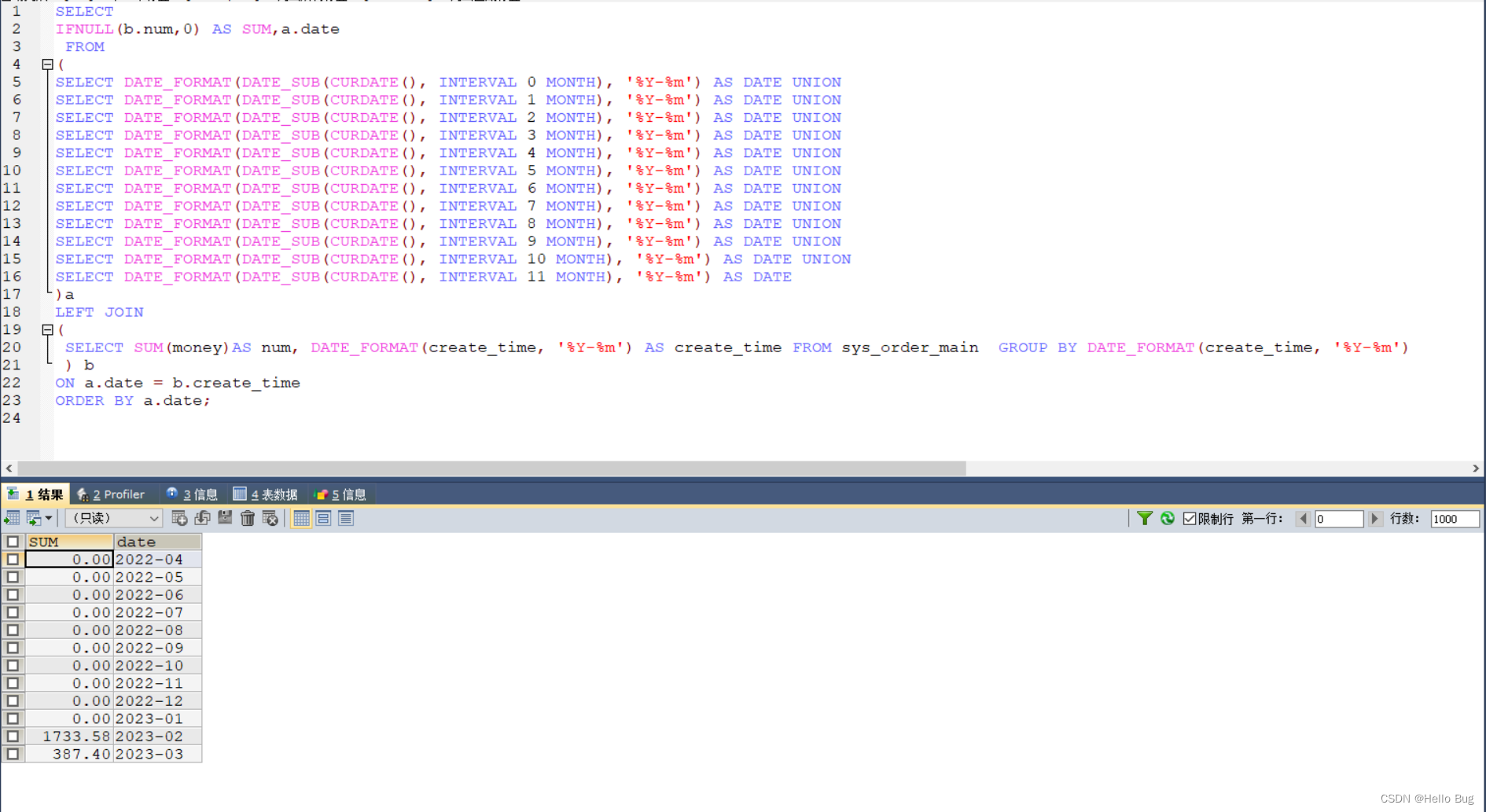Screen dimensions: 1486x812
Task: Click the copy result to clipboard icon
Action: pos(34,518)
